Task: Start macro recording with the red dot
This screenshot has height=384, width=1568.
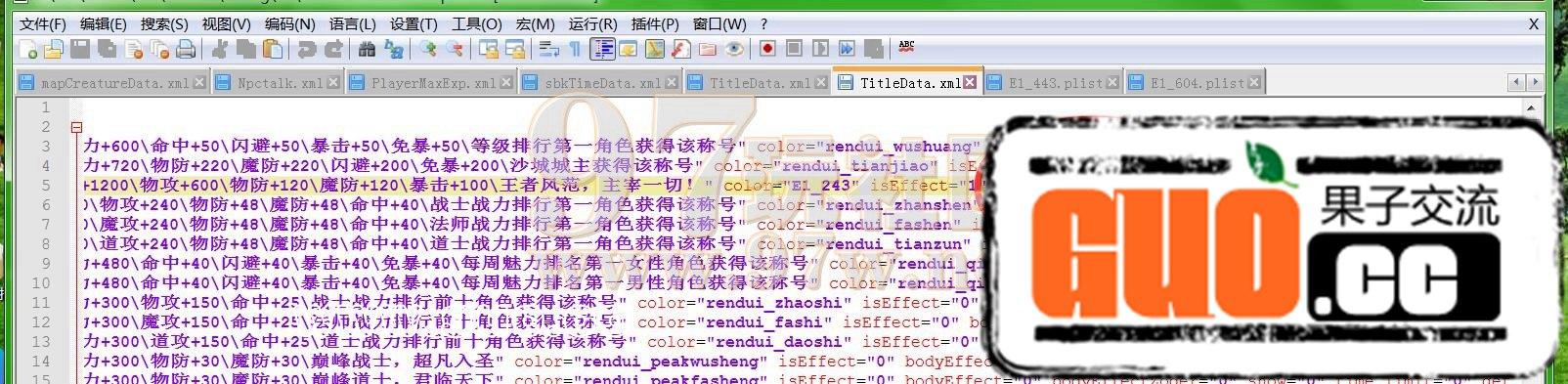Action: point(767,48)
